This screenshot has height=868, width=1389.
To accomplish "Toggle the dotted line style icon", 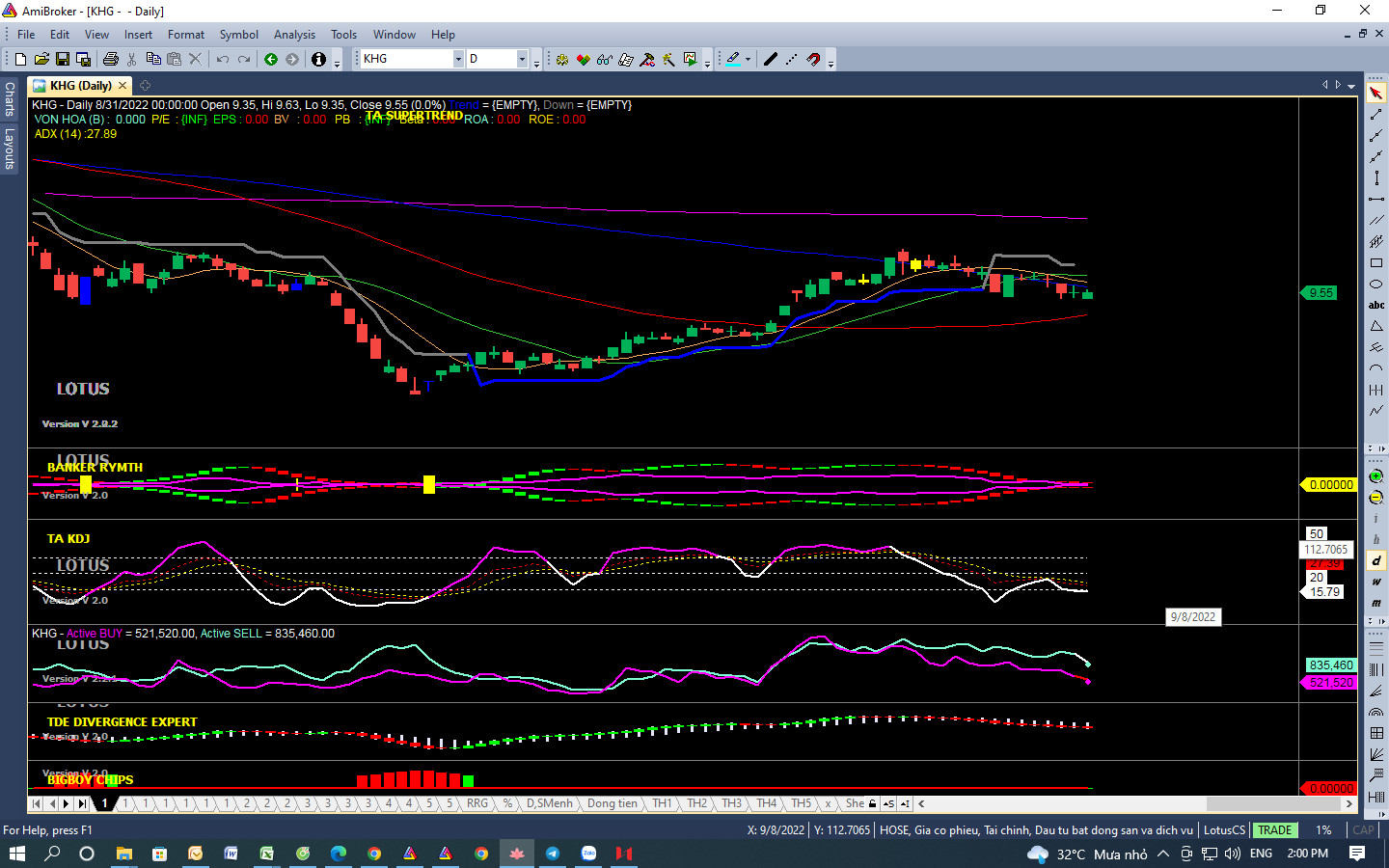I will click(x=791, y=59).
